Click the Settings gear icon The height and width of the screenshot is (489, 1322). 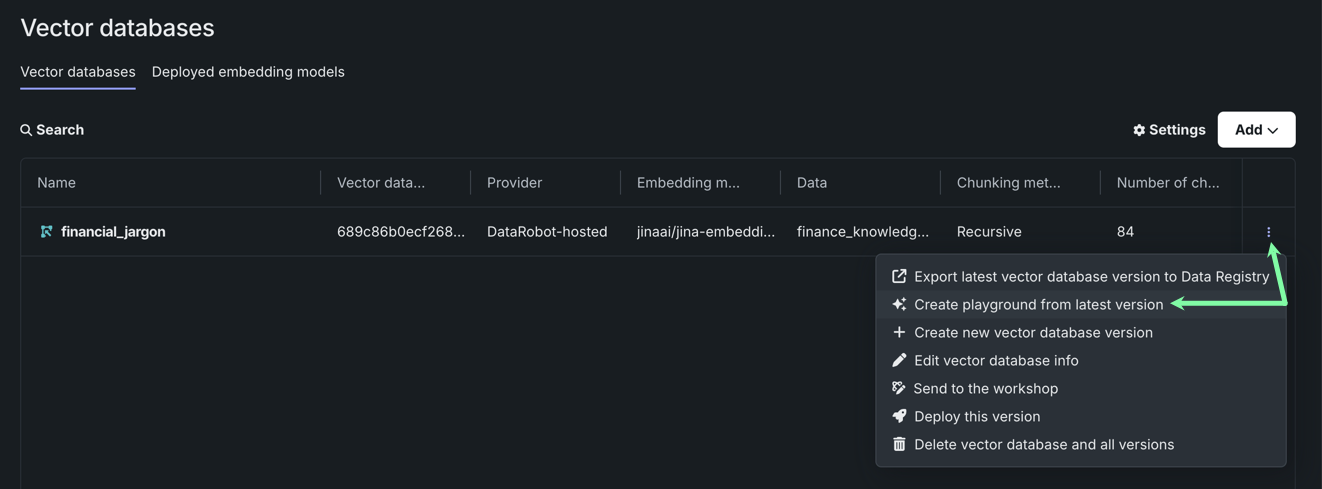(1139, 130)
